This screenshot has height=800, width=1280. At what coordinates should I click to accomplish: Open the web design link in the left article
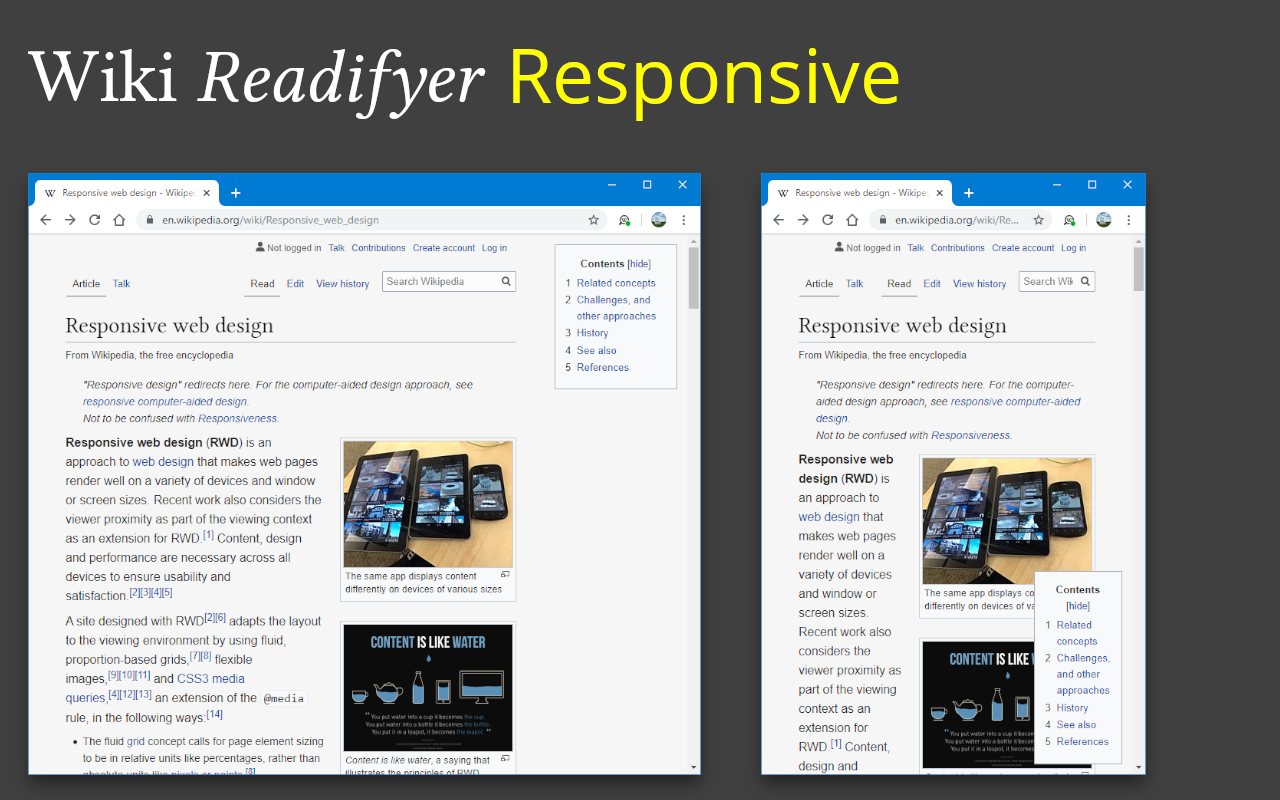point(163,462)
